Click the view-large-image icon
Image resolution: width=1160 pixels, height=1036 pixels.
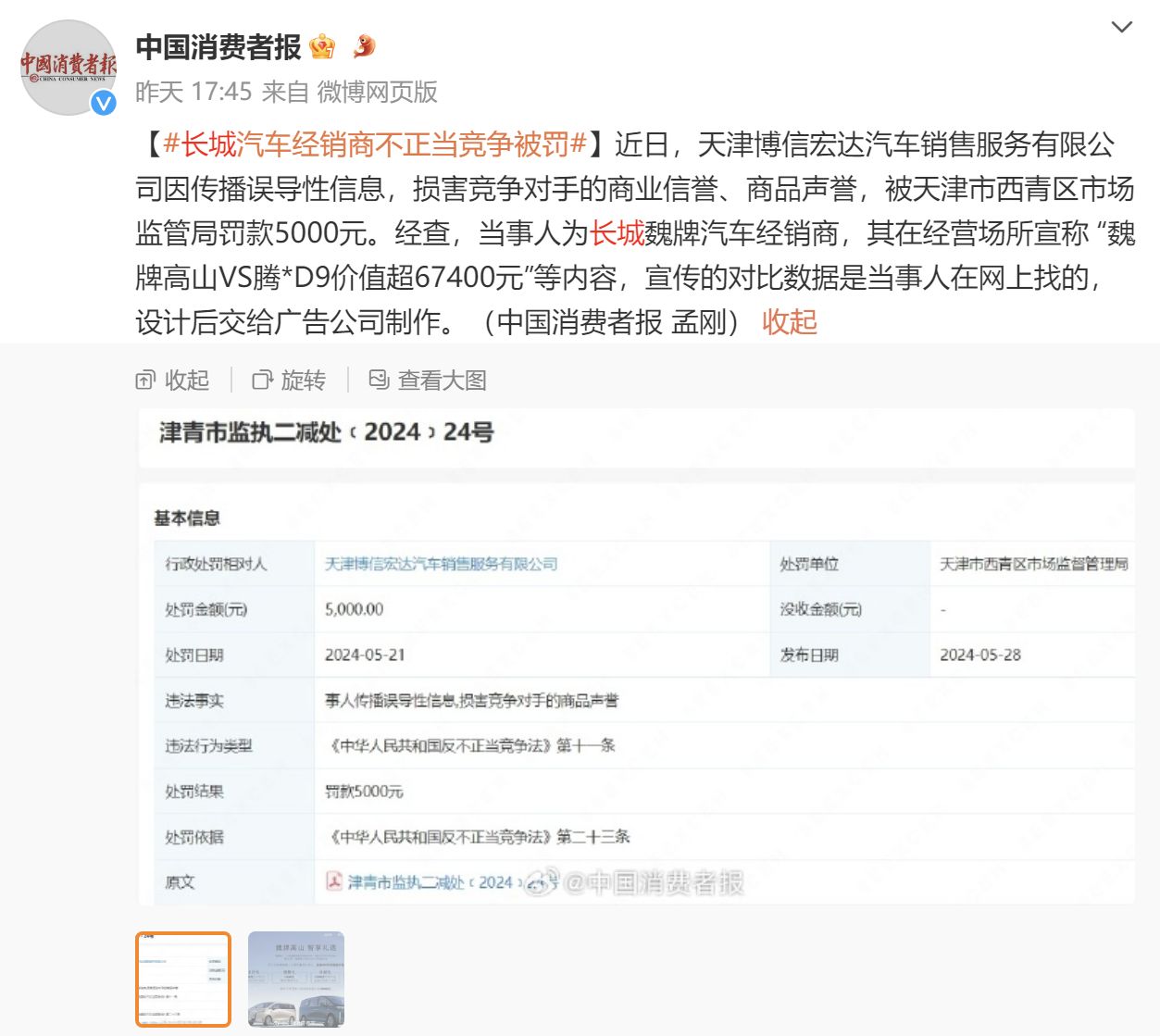click(x=379, y=380)
